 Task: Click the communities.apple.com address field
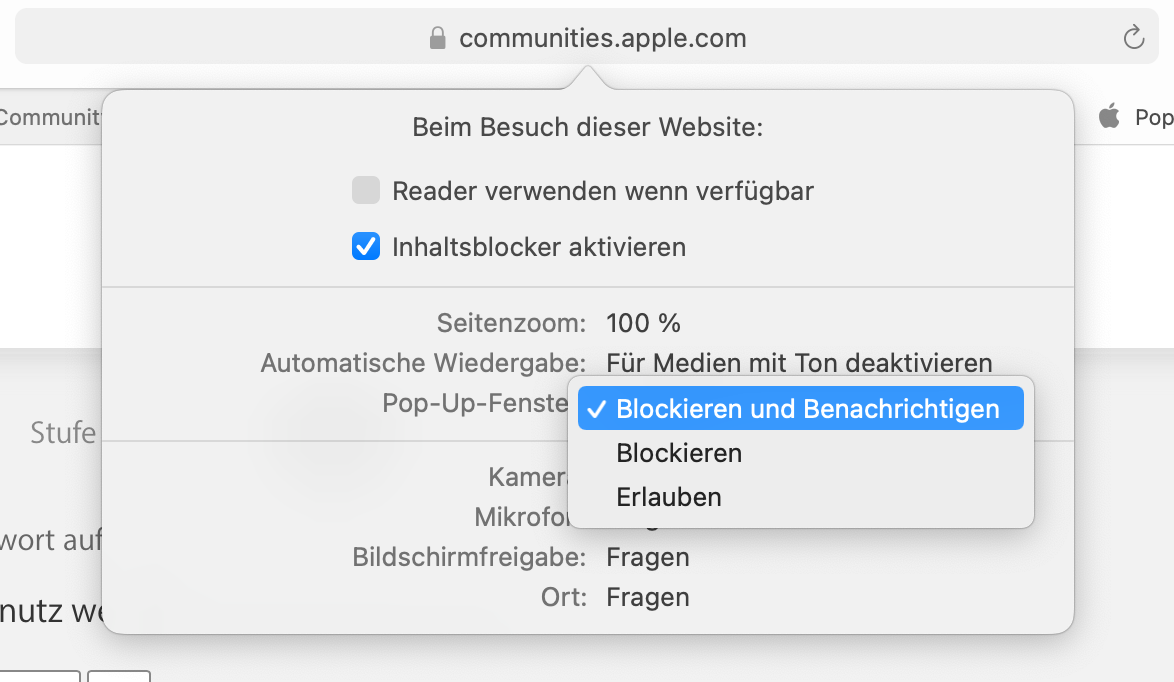click(602, 39)
